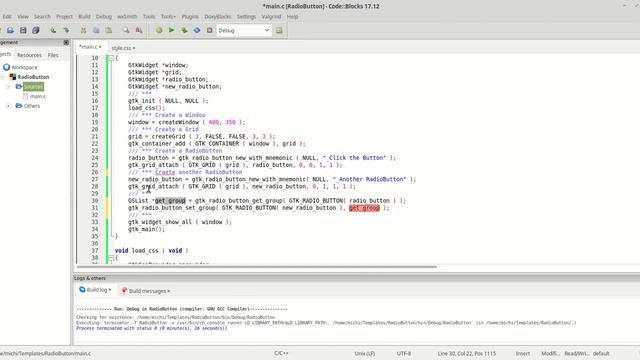640x360 pixels.
Task: Open the View menu
Action: pos(23,17)
